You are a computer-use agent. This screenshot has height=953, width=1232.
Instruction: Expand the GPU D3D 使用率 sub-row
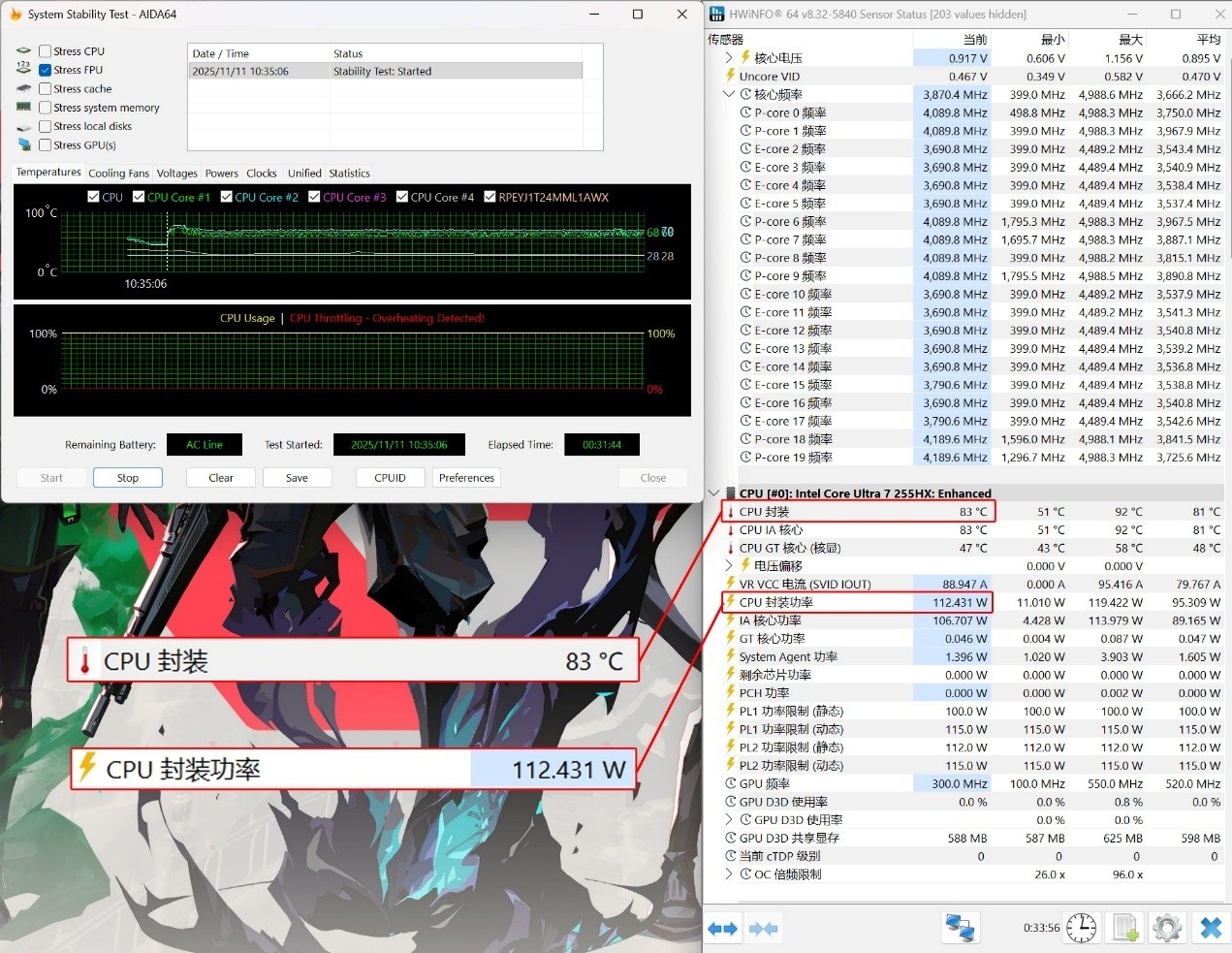(x=729, y=820)
